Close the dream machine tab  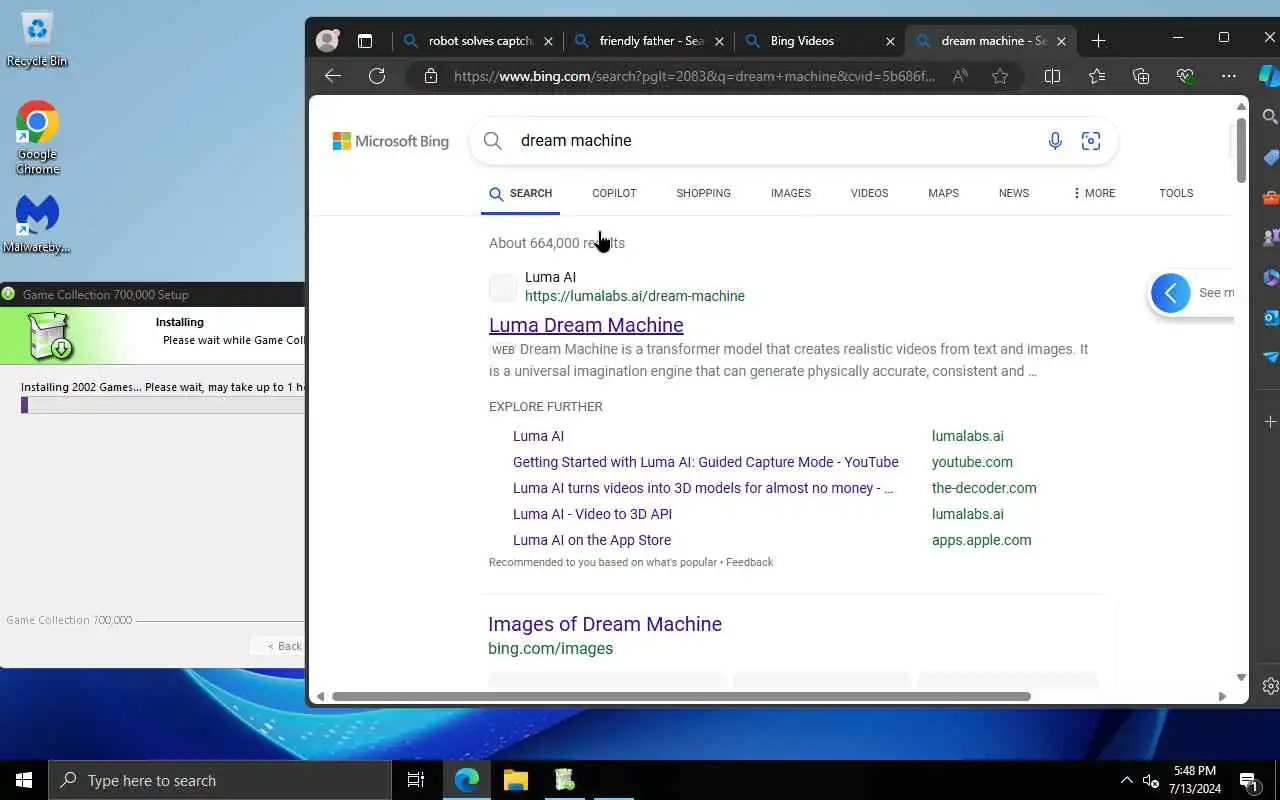[1061, 41]
